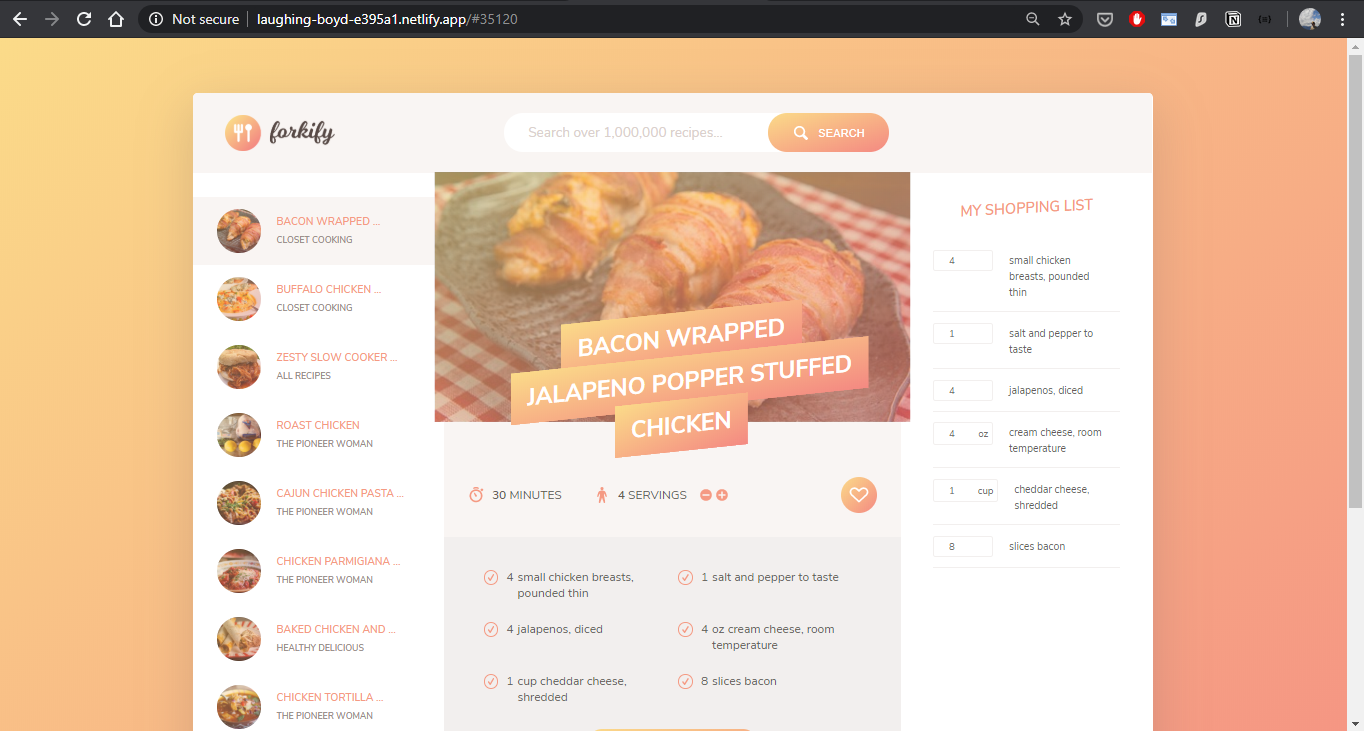Open Buffalo Chicken recipe result

pyautogui.click(x=314, y=299)
